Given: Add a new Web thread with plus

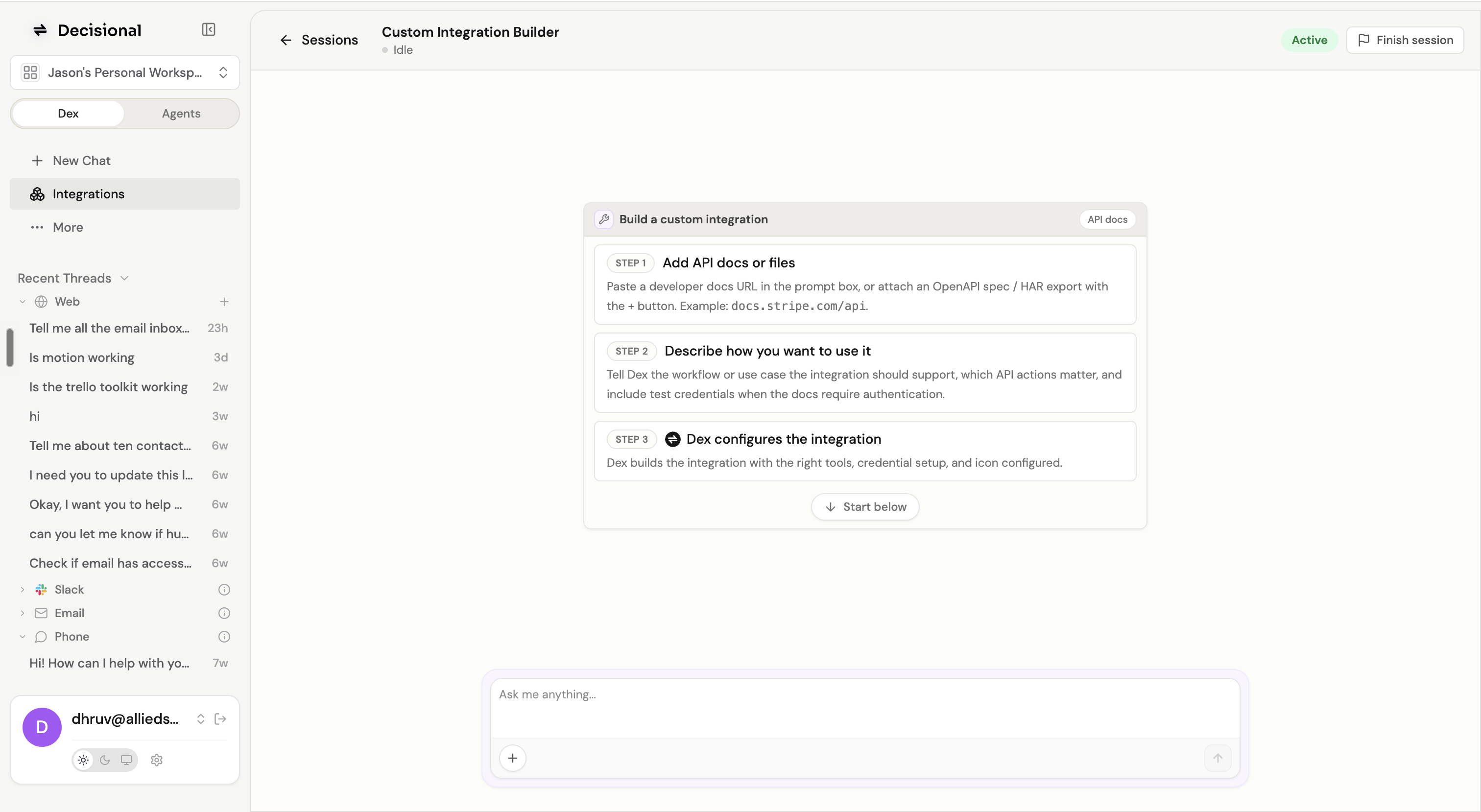Looking at the screenshot, I should pyautogui.click(x=224, y=301).
